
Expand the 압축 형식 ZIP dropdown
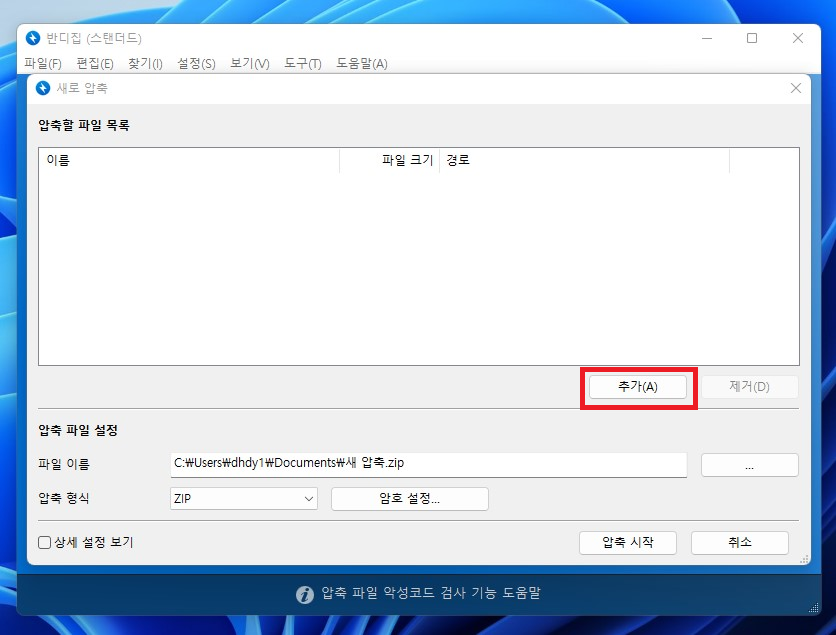pos(244,499)
